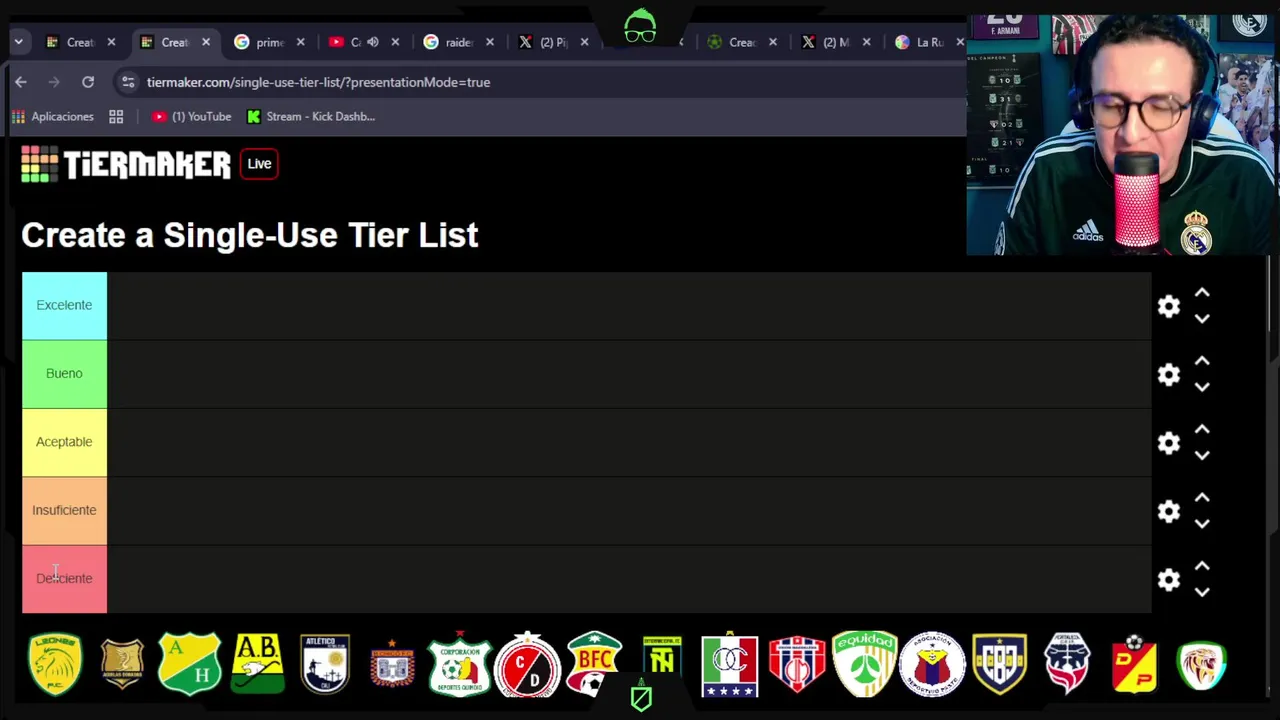The height and width of the screenshot is (720, 1280).
Task: Open the tab search dropdown chevron
Action: coord(18,42)
